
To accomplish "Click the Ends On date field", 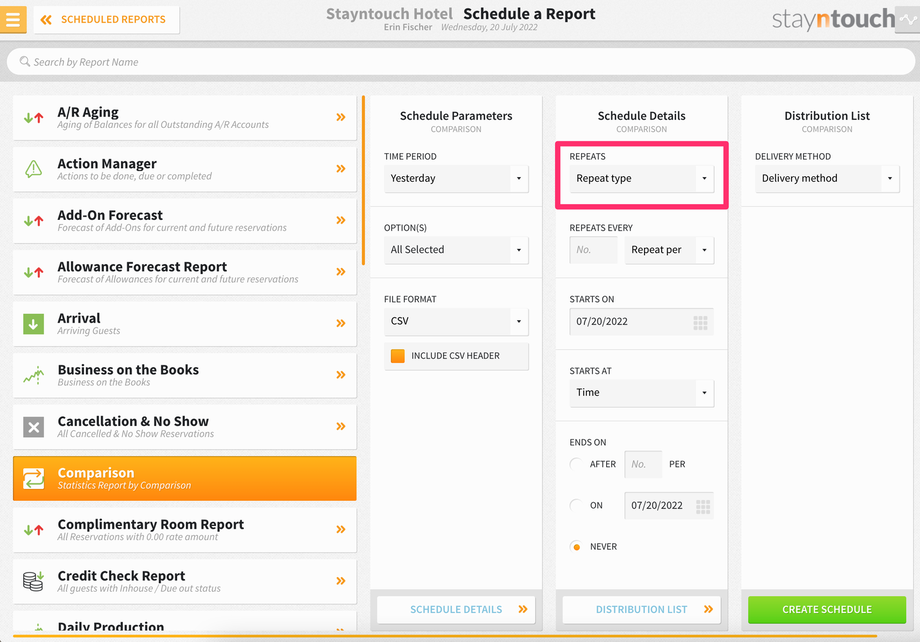I will 669,506.
